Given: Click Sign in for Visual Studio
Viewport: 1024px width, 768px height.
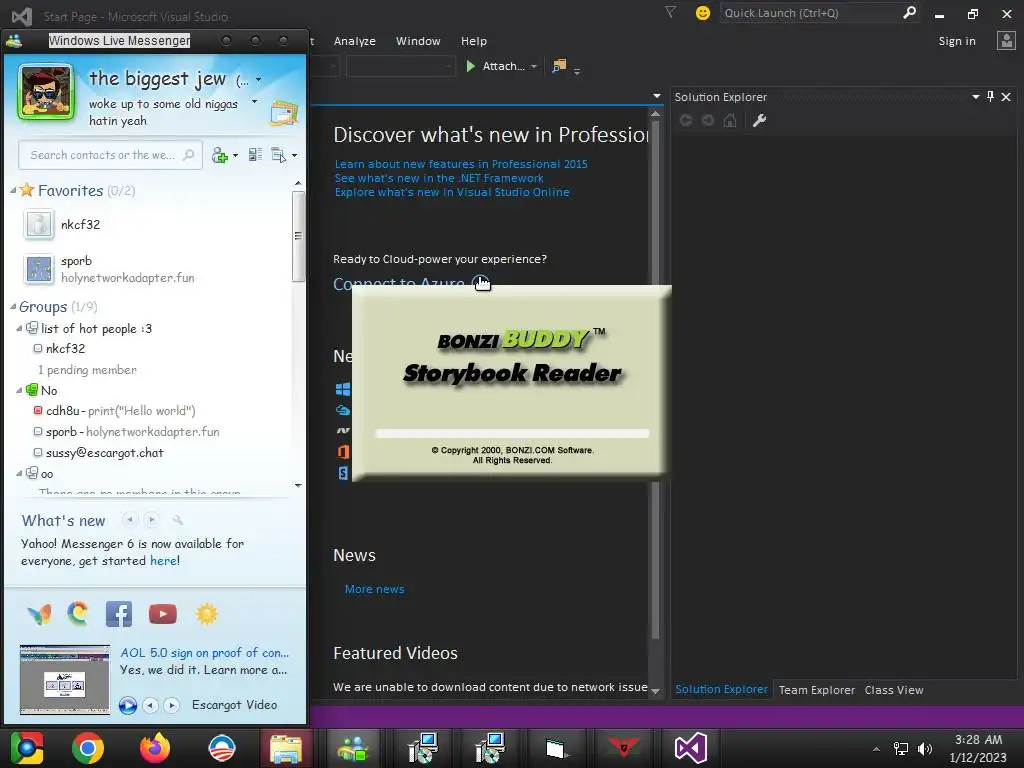Looking at the screenshot, I should click(957, 41).
